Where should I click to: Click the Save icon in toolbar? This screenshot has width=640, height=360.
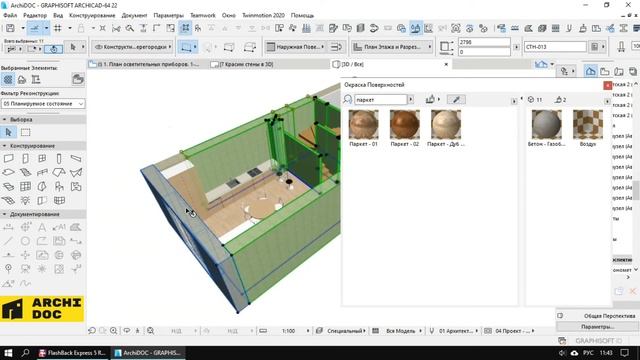(10, 28)
